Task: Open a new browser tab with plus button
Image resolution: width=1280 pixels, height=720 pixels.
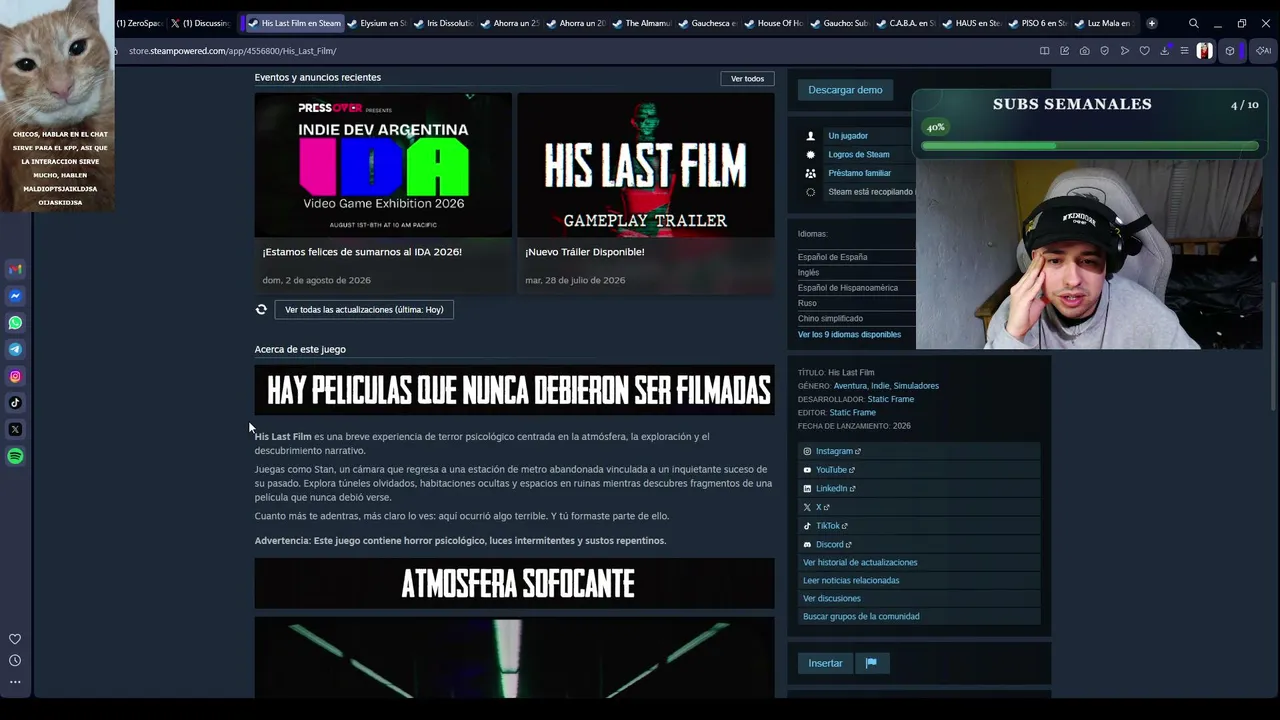Action: [1152, 23]
